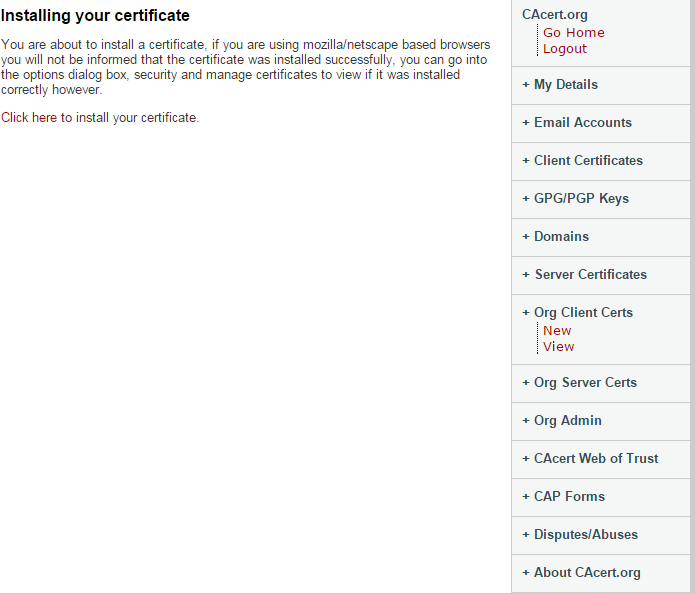Viewport: 695px width, 594px height.
Task: Click the Installing your certificate heading
Action: point(95,16)
